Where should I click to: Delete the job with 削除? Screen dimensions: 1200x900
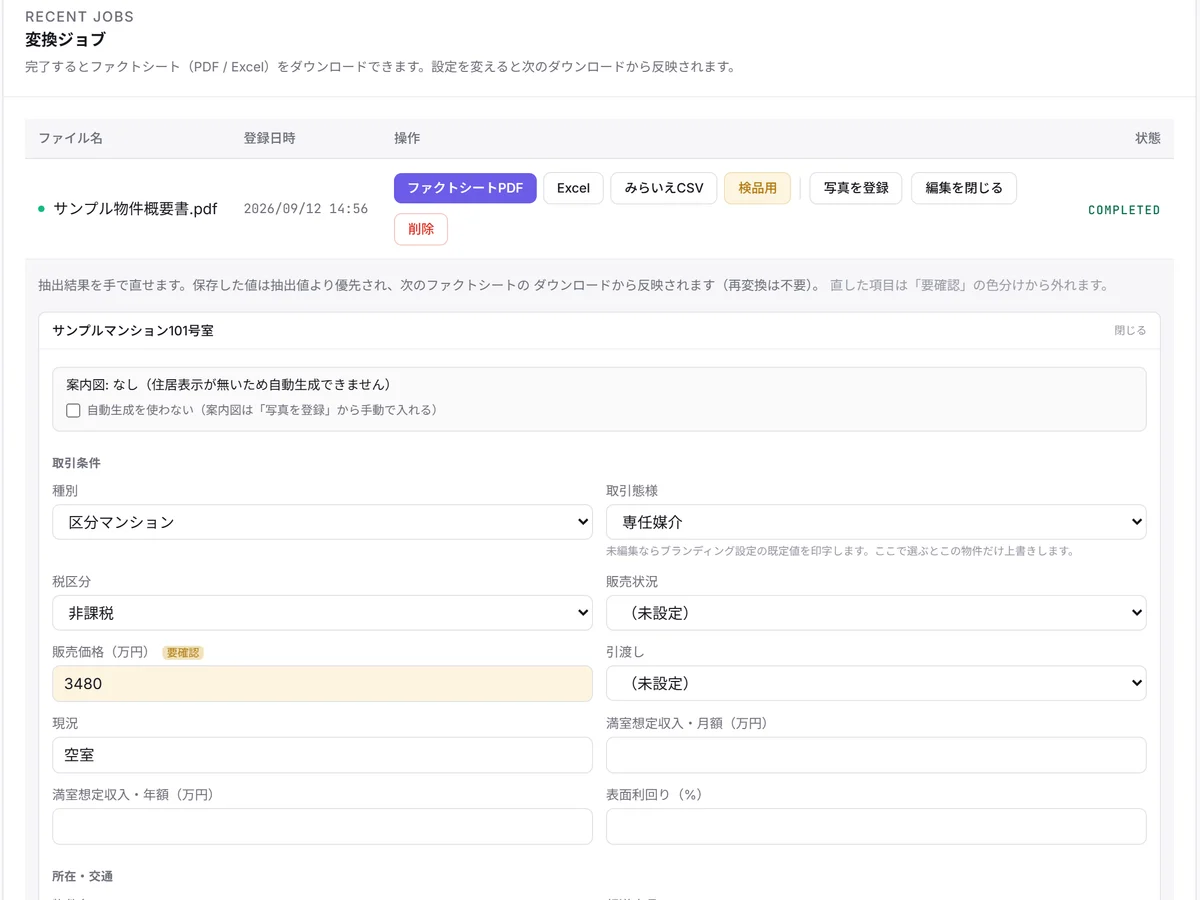coord(421,229)
